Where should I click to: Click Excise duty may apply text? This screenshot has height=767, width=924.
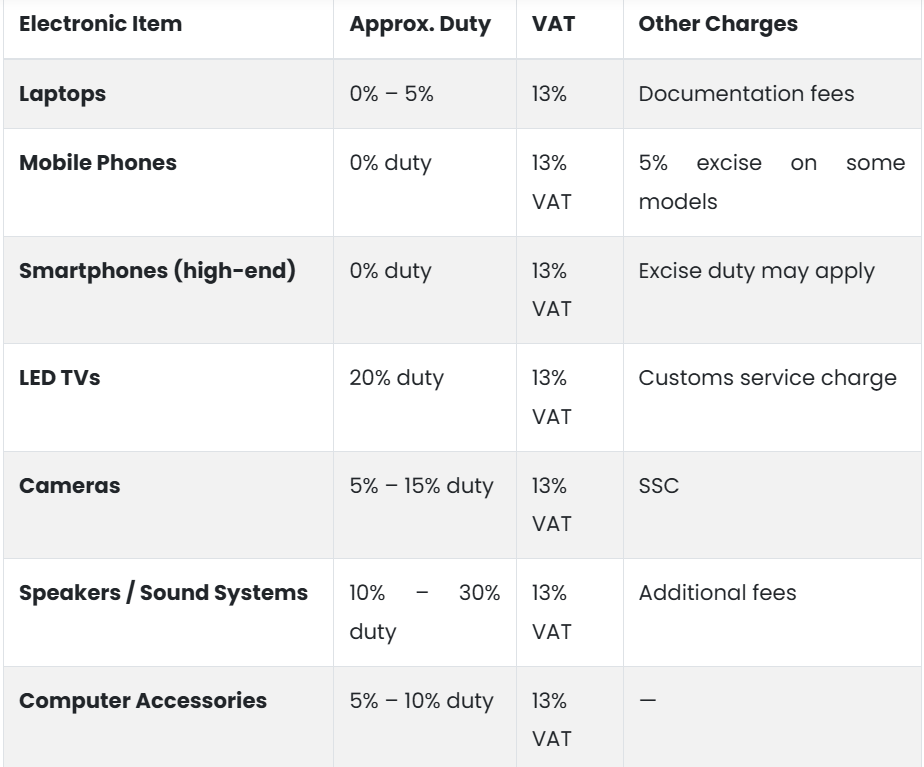[x=756, y=271]
